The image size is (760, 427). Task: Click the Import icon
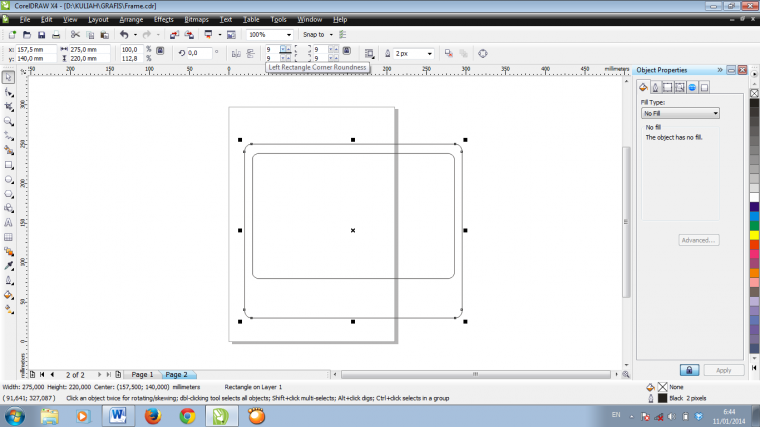click(x=174, y=35)
